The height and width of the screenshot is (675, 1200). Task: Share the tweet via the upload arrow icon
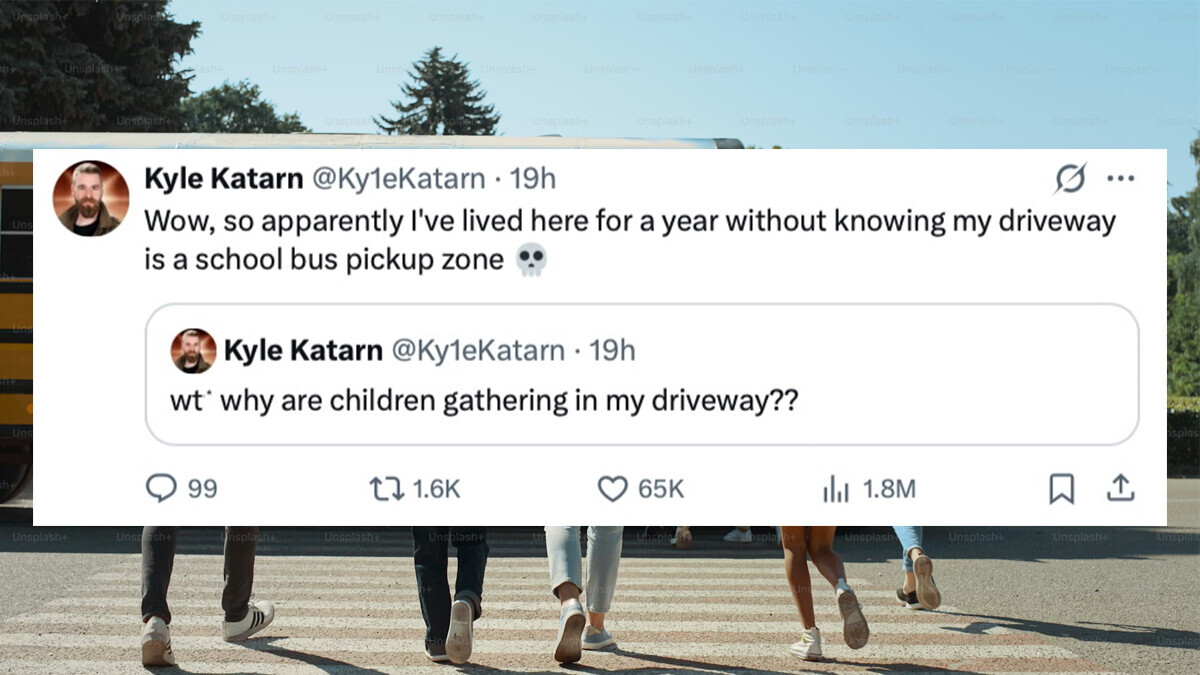(x=1120, y=488)
